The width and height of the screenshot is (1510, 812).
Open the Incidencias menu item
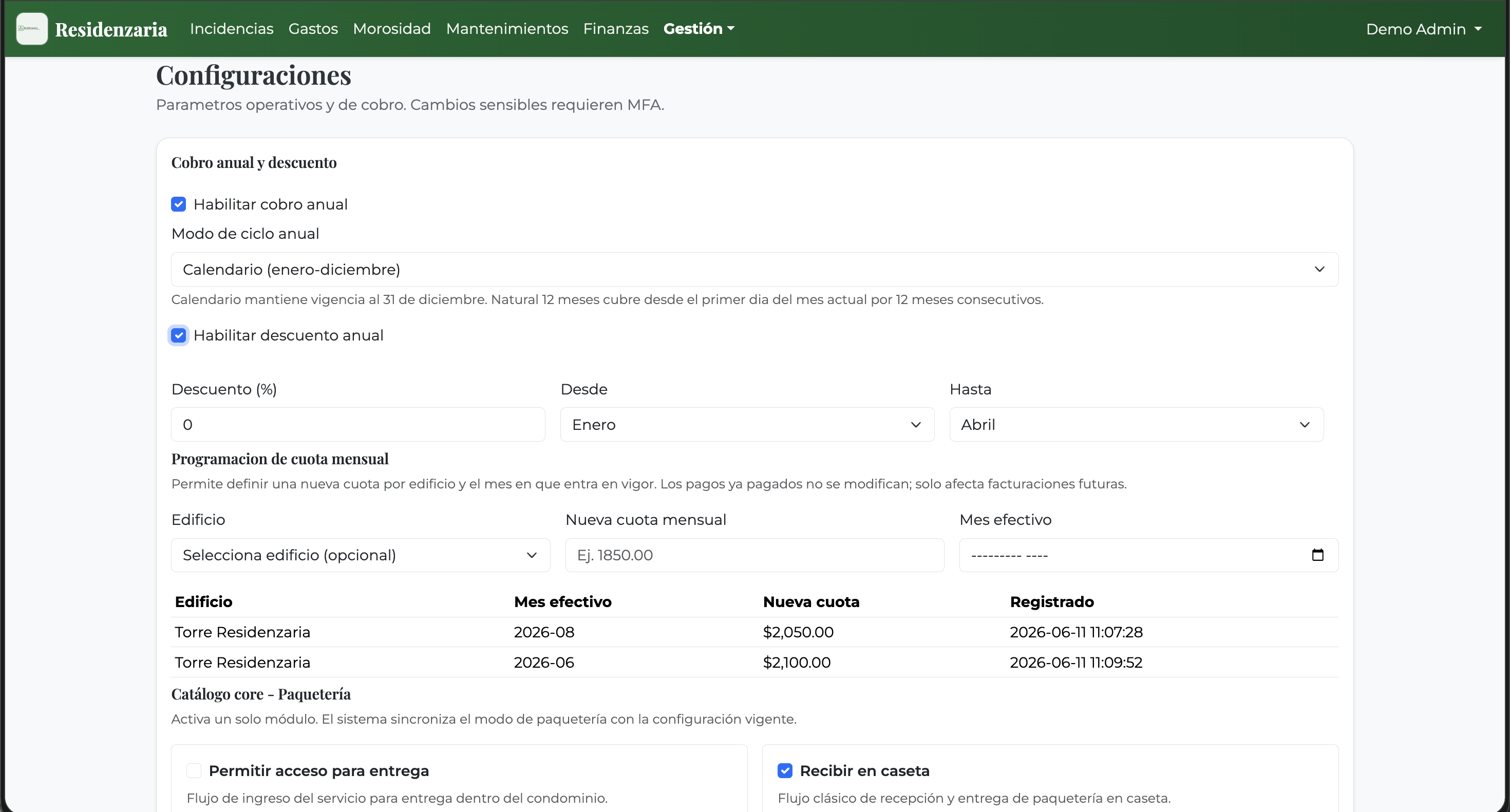tap(232, 29)
